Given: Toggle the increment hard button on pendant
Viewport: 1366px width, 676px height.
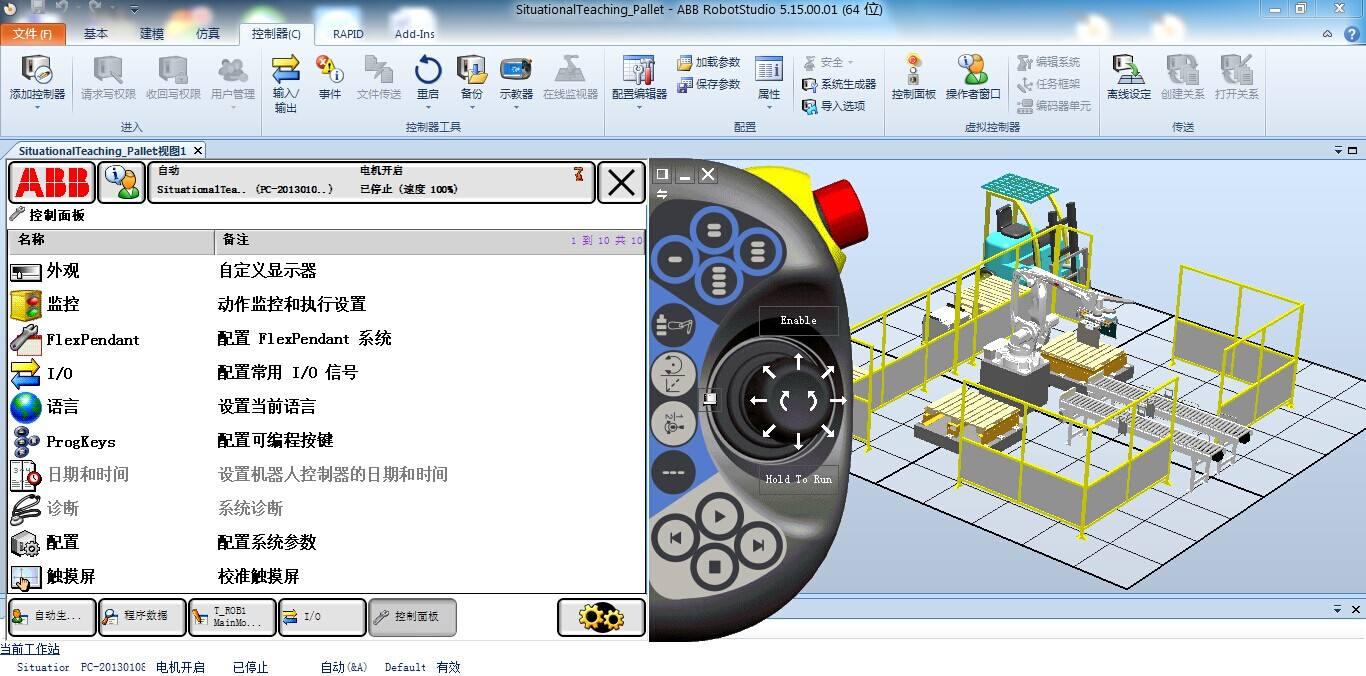Looking at the screenshot, I should (x=673, y=472).
